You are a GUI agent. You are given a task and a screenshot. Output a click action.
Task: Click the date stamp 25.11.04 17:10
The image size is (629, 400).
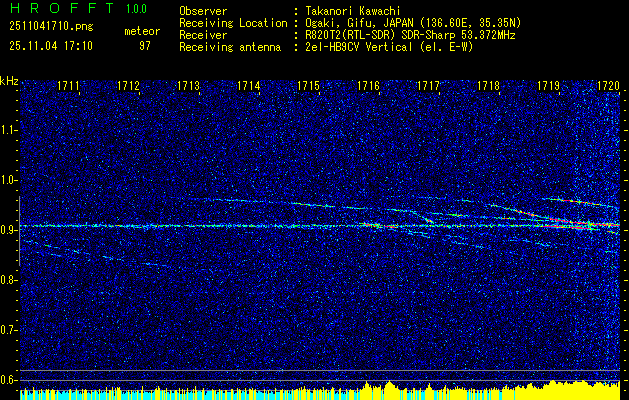point(51,46)
